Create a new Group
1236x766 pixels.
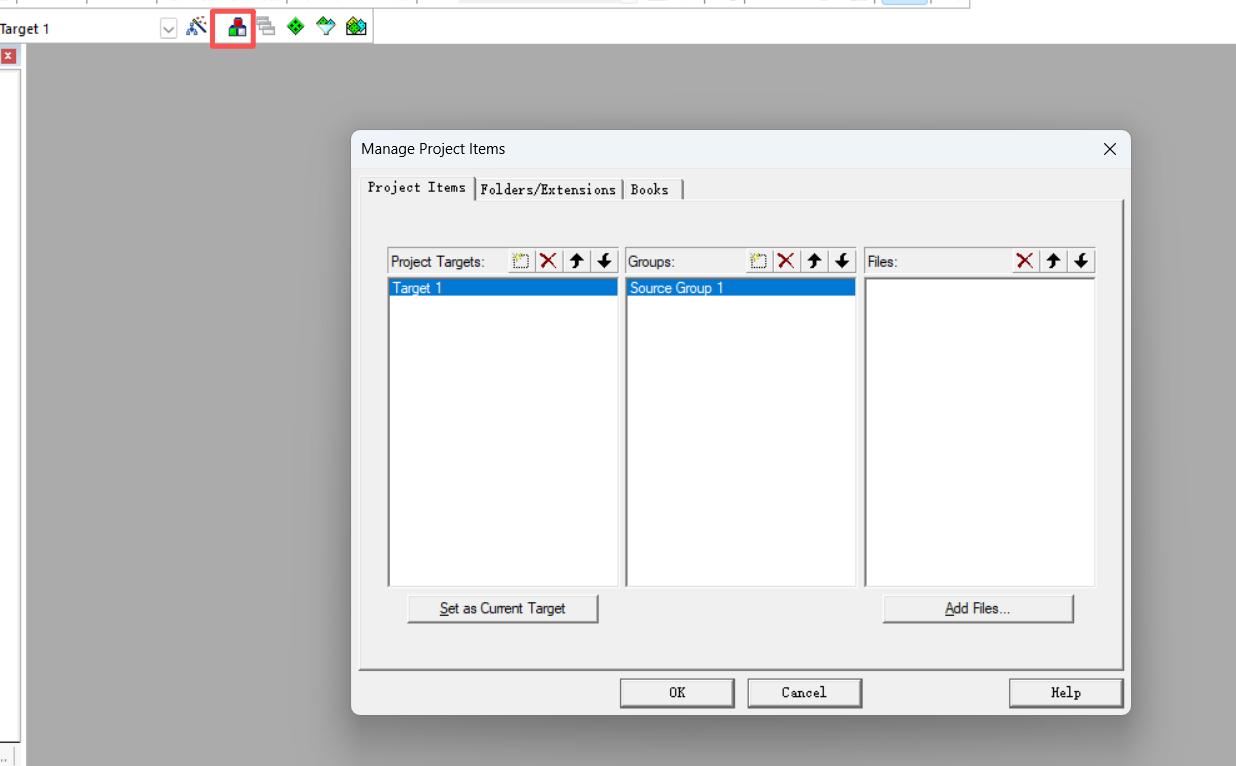(x=758, y=261)
